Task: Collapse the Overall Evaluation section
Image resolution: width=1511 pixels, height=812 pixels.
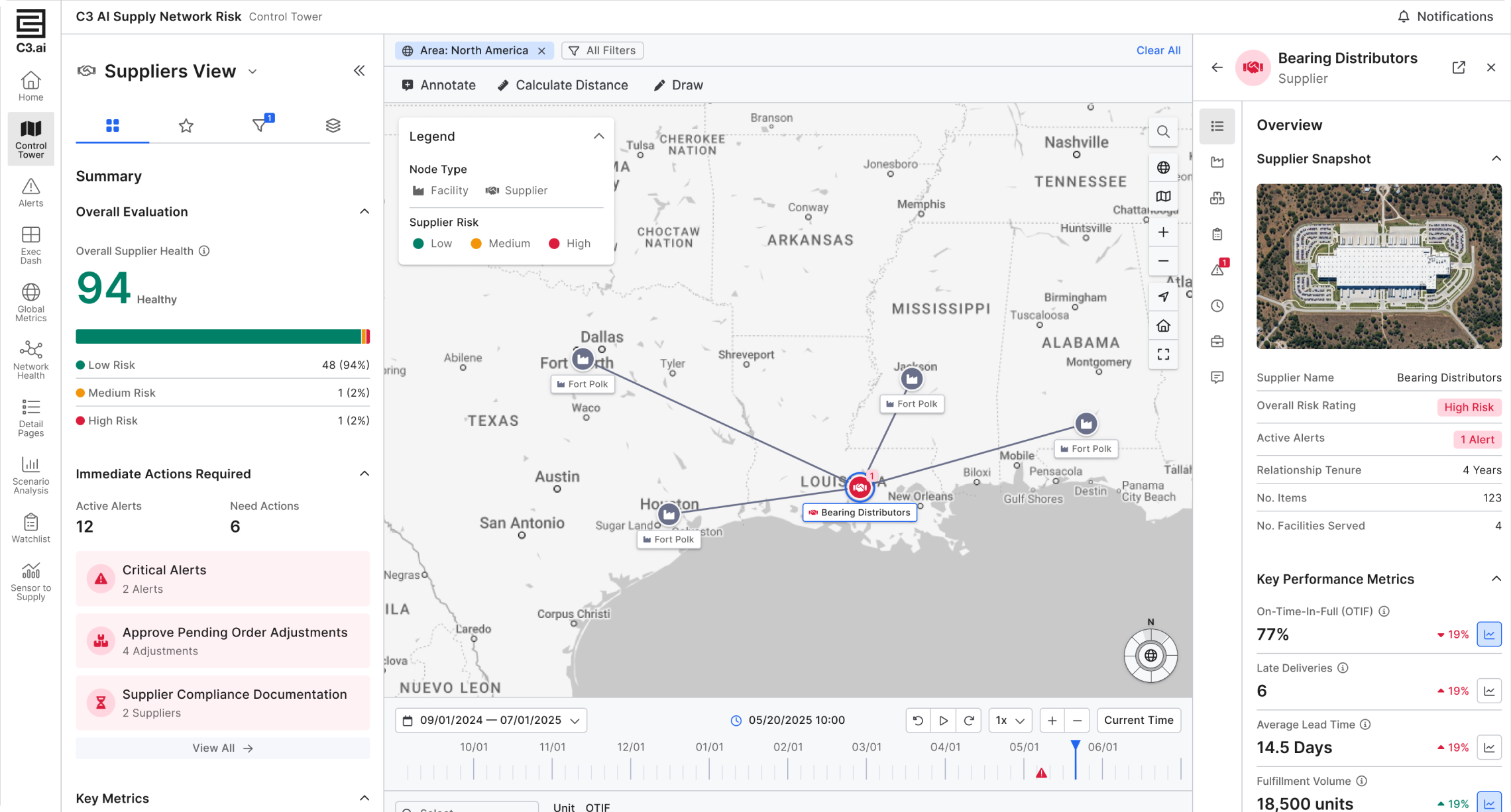Action: pyautogui.click(x=364, y=212)
